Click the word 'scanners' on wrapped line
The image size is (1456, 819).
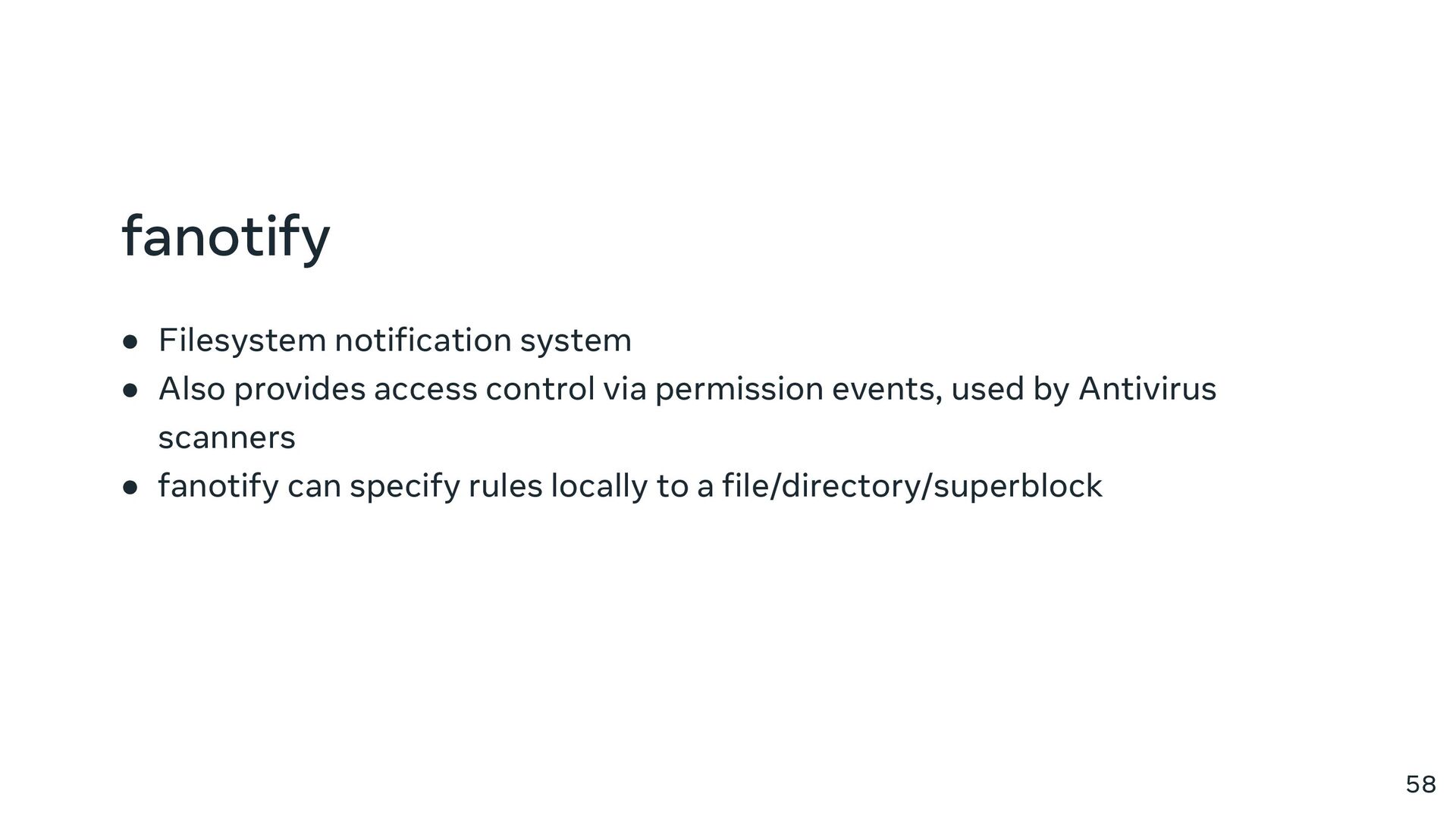[x=226, y=438]
